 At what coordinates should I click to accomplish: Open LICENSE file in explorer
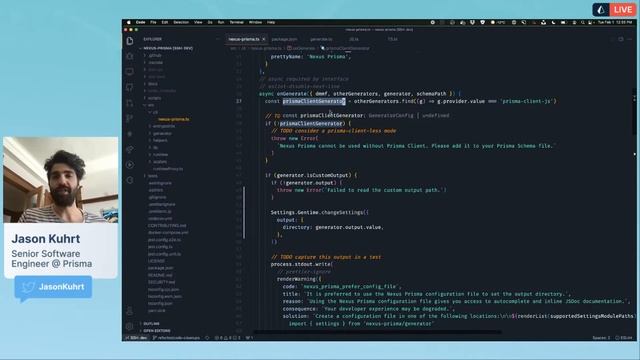click(156, 261)
